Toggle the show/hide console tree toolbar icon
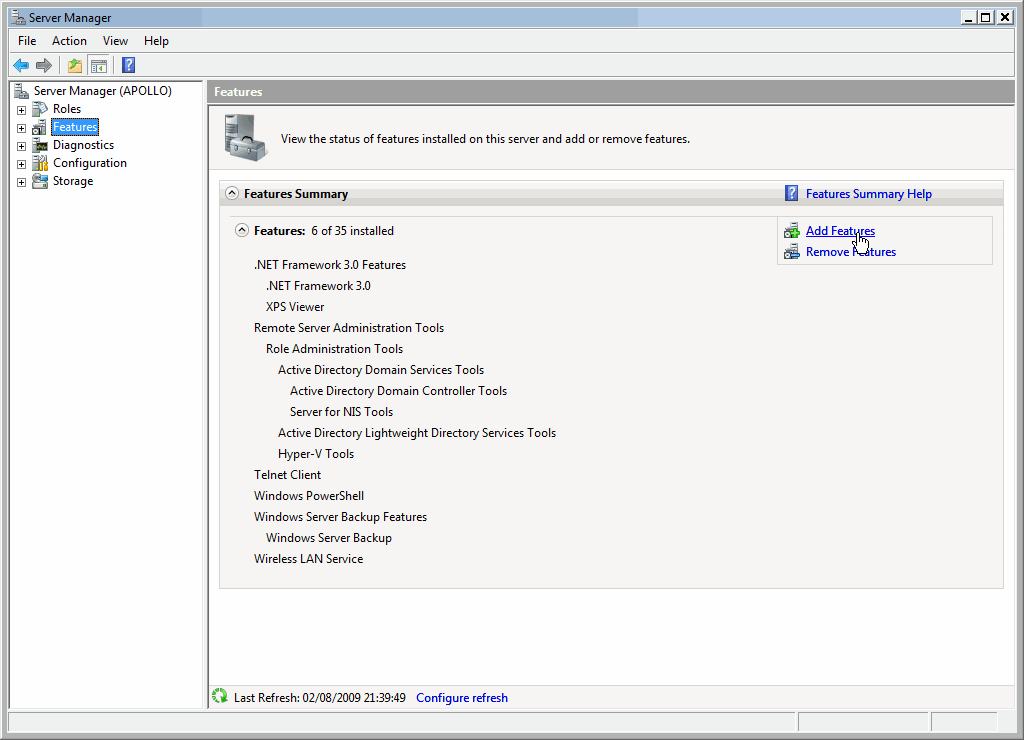The width and height of the screenshot is (1024, 740). (99, 65)
